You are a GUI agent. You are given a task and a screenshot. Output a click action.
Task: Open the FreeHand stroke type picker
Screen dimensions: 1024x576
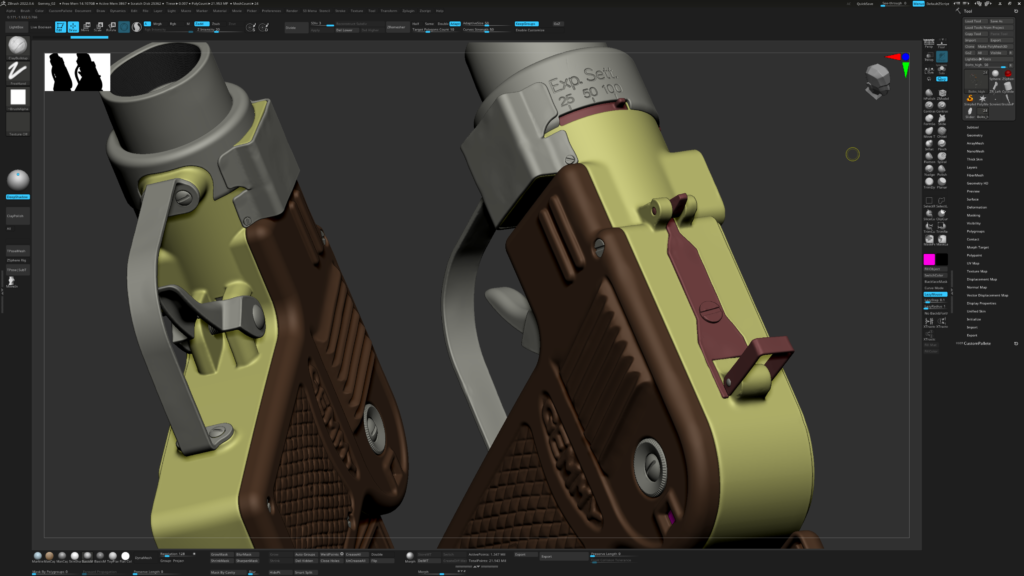[17, 72]
